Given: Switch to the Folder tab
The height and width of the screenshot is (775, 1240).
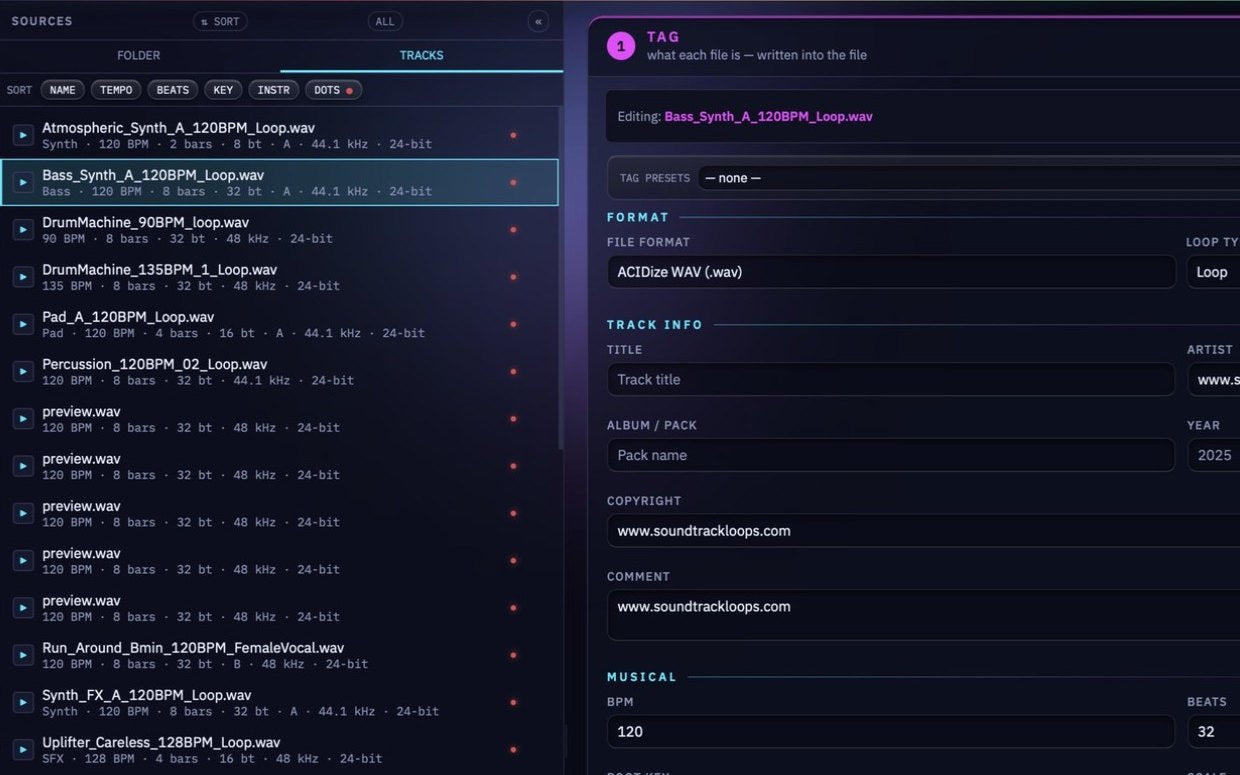Looking at the screenshot, I should [139, 55].
